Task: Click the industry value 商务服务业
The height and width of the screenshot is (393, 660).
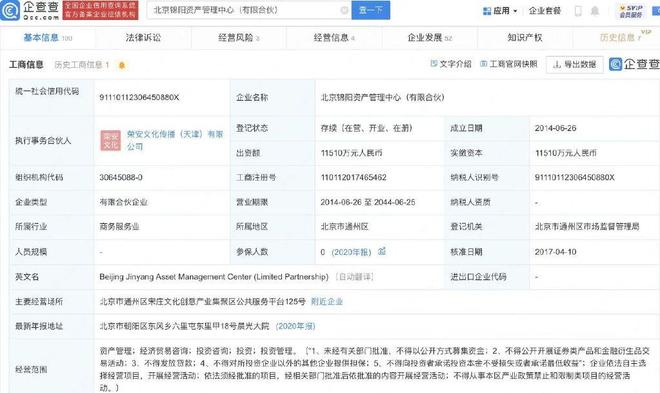Action: click(119, 227)
